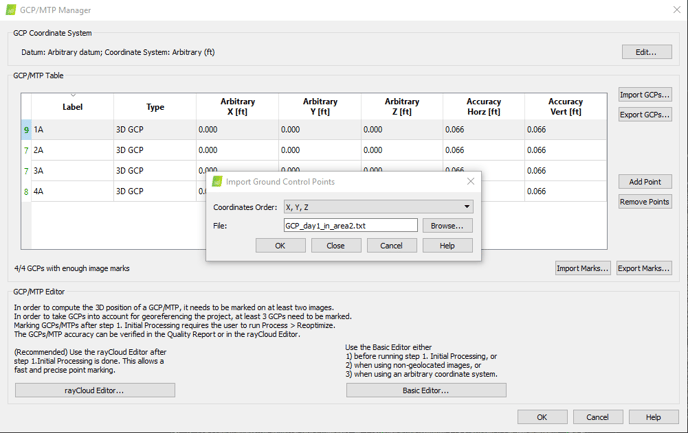
Task: Click the Import Marks button
Action: click(x=582, y=268)
